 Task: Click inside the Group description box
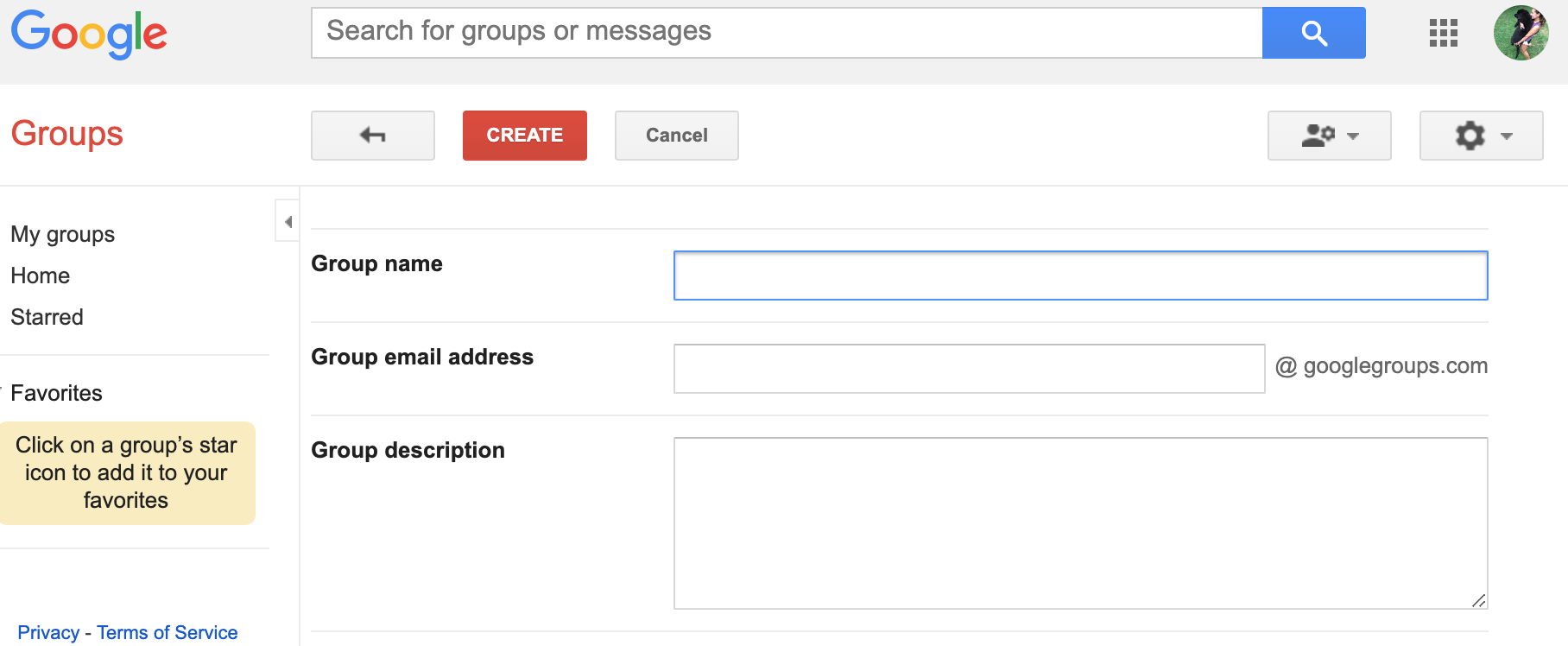click(1080, 522)
